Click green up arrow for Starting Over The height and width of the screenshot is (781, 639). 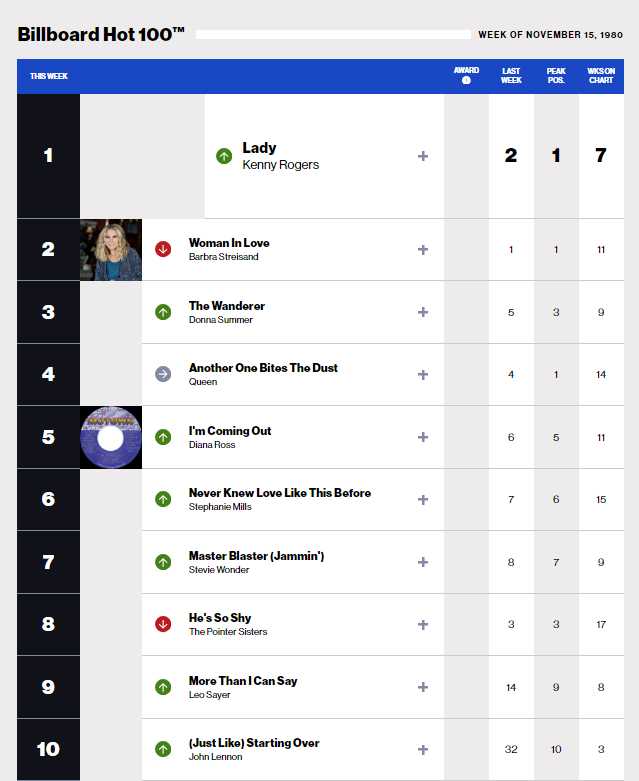[x=163, y=749]
